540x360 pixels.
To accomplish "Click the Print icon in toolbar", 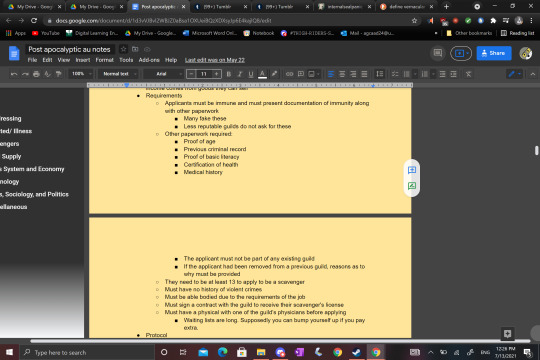I will (x=36, y=74).
